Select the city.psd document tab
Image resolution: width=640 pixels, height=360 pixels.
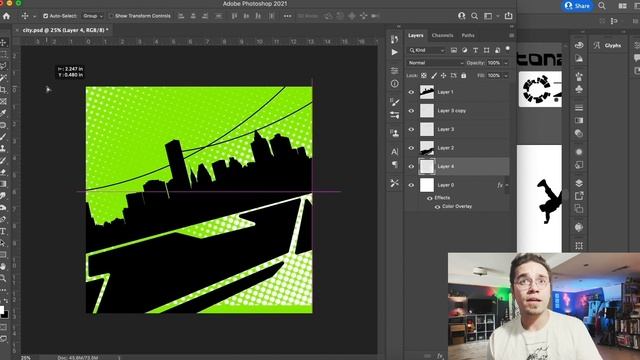[65, 30]
